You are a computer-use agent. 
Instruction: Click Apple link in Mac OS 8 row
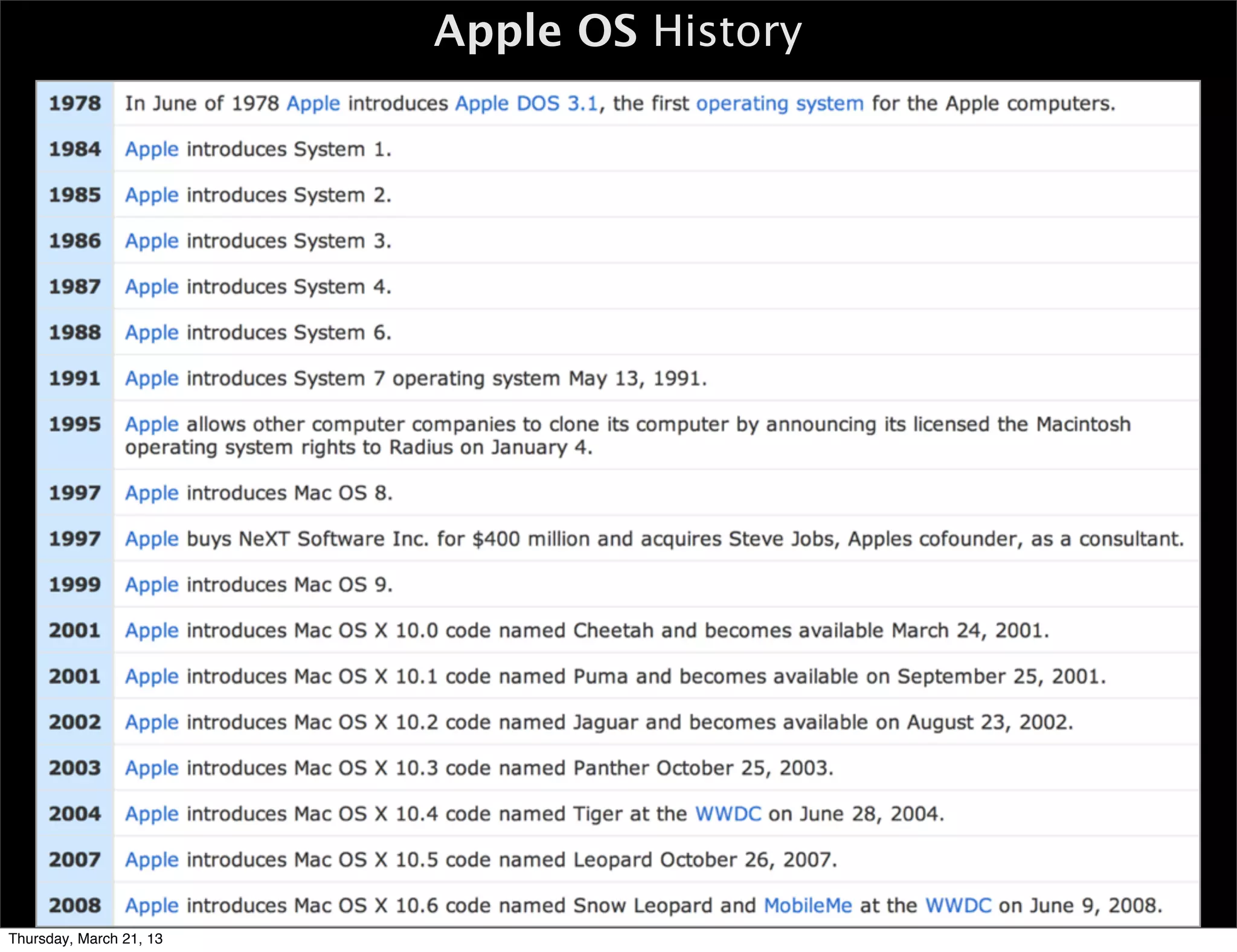pos(152,494)
